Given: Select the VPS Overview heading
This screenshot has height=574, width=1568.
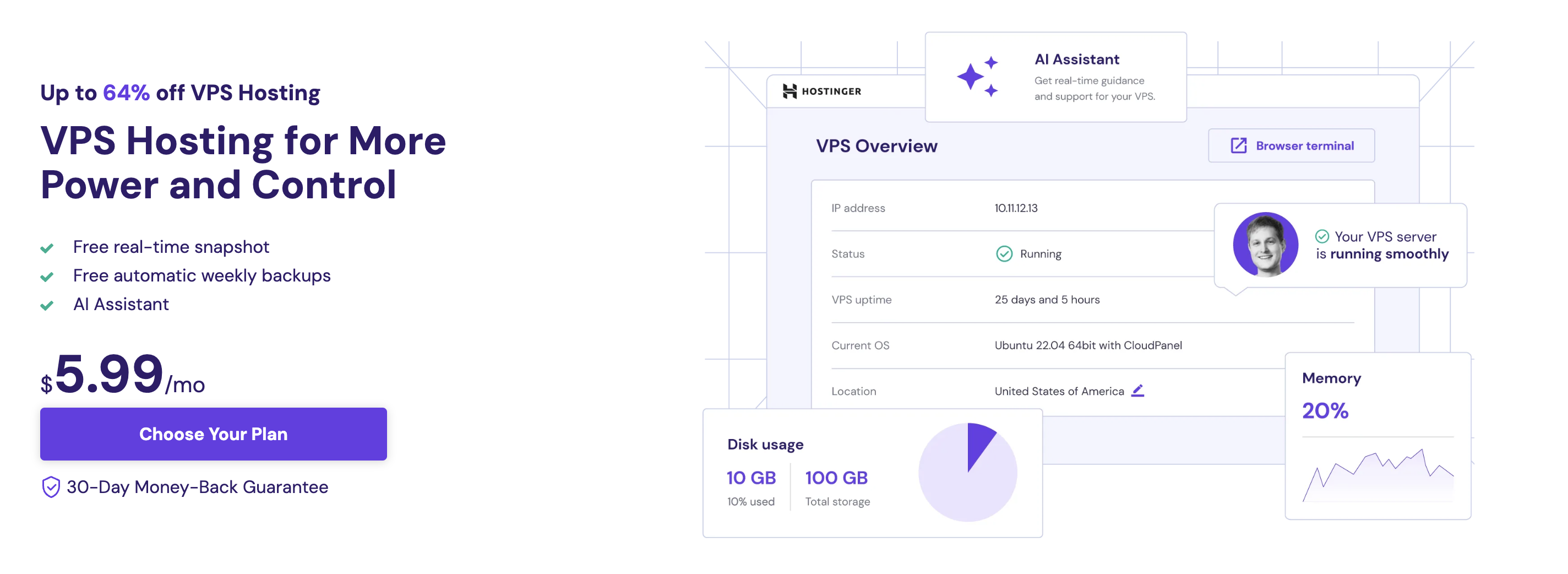Looking at the screenshot, I should point(877,145).
